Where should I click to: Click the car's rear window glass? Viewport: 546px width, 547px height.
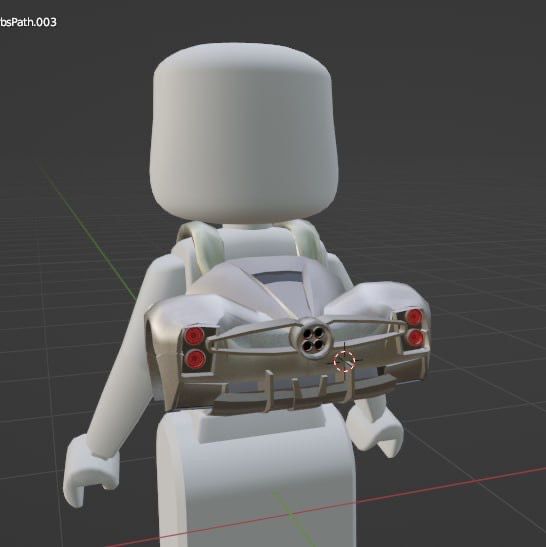[x=278, y=277]
